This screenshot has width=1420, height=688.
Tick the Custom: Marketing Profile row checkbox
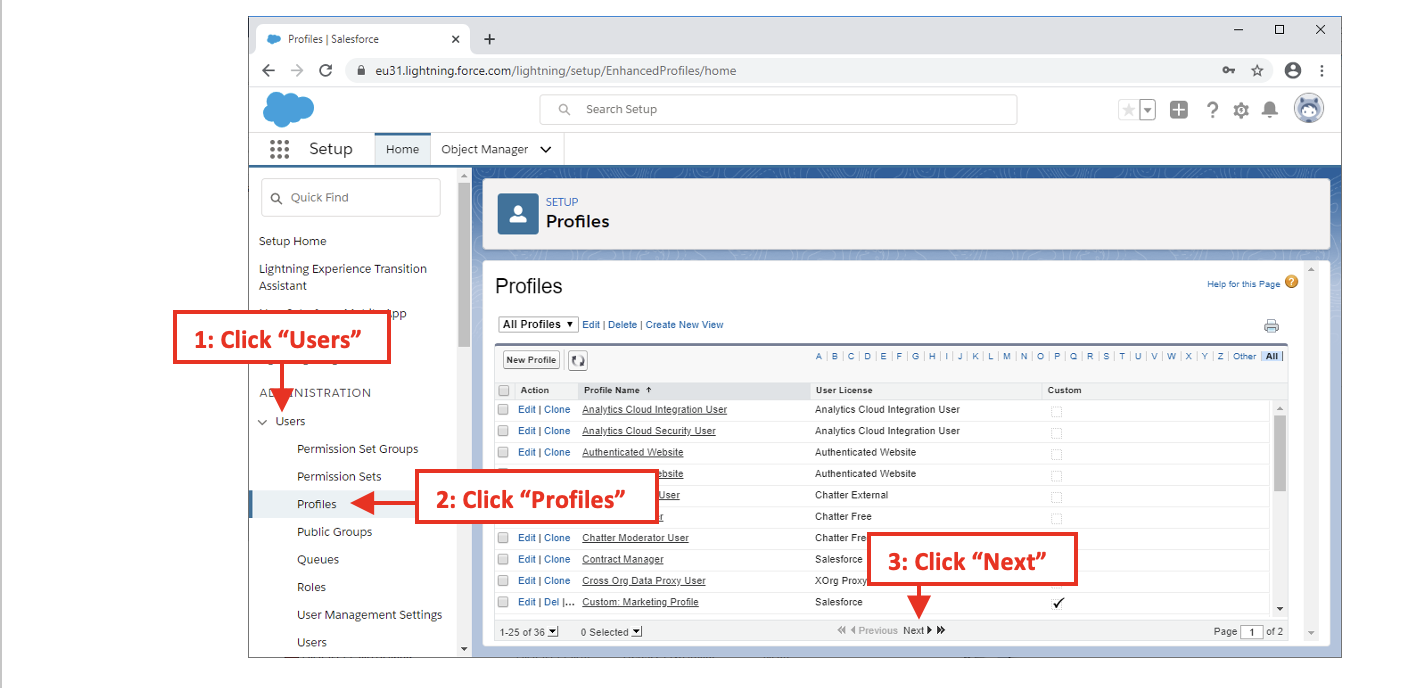504,602
